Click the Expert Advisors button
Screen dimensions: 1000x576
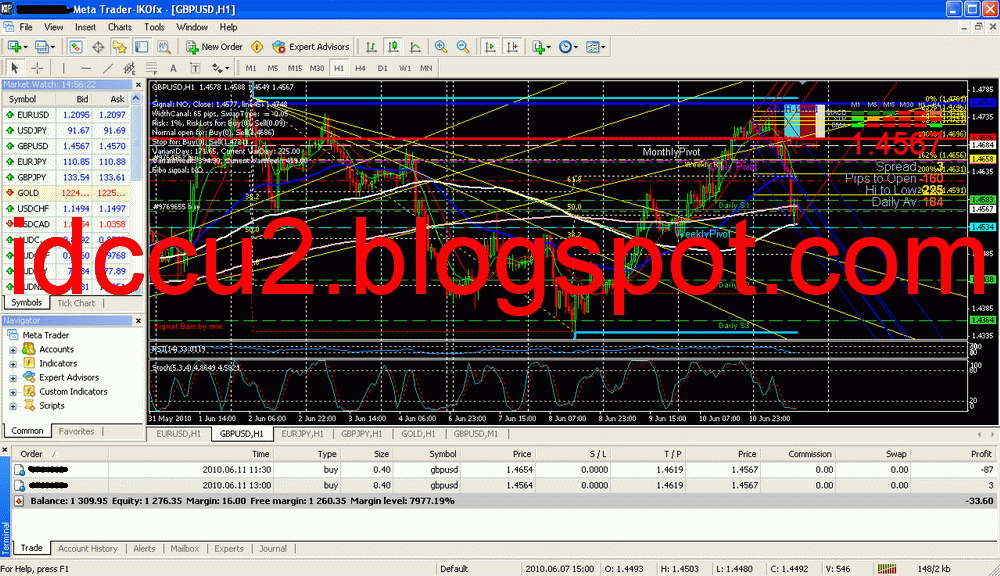click(x=311, y=47)
